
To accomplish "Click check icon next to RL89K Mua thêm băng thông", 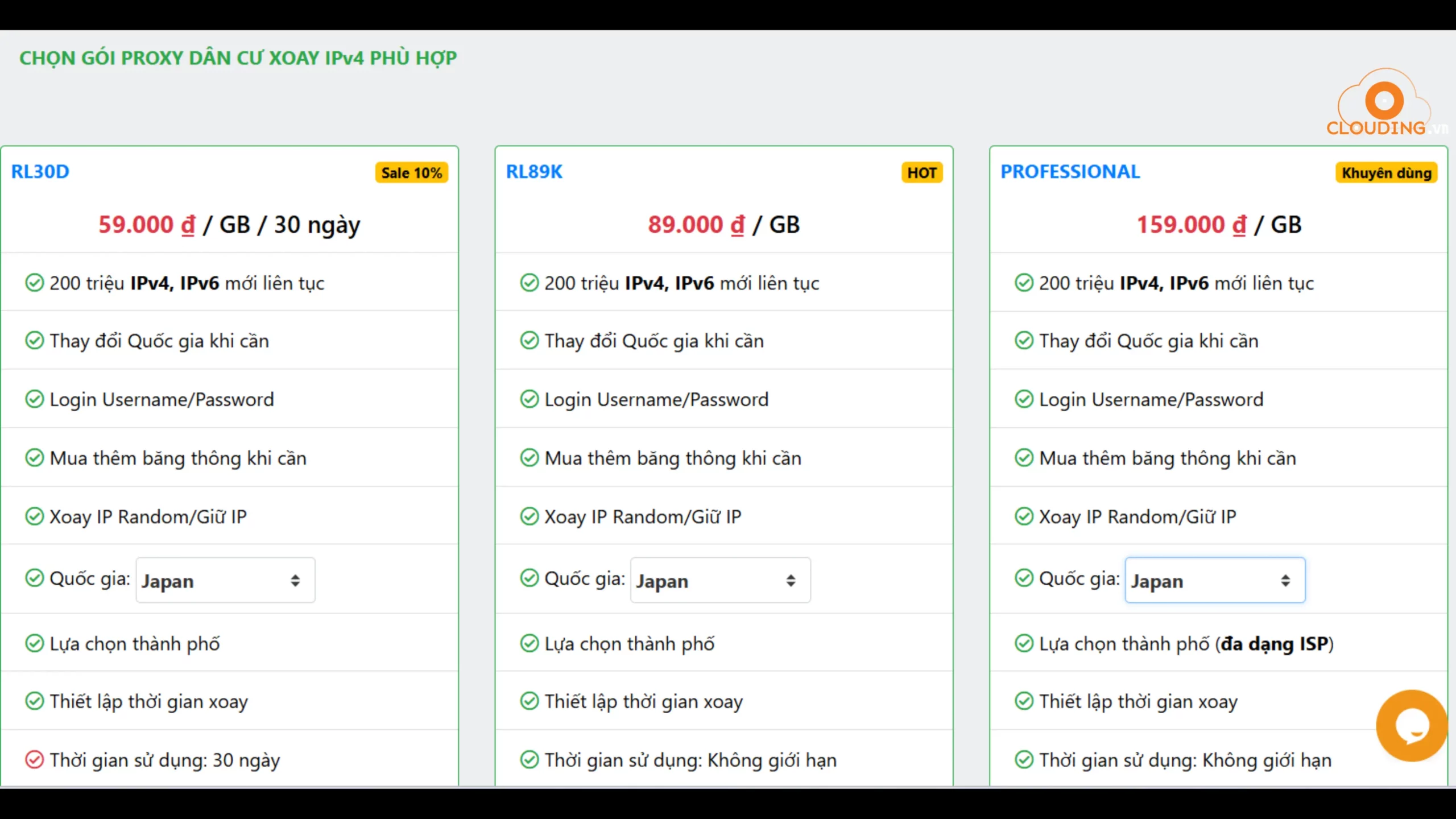I will 529,458.
